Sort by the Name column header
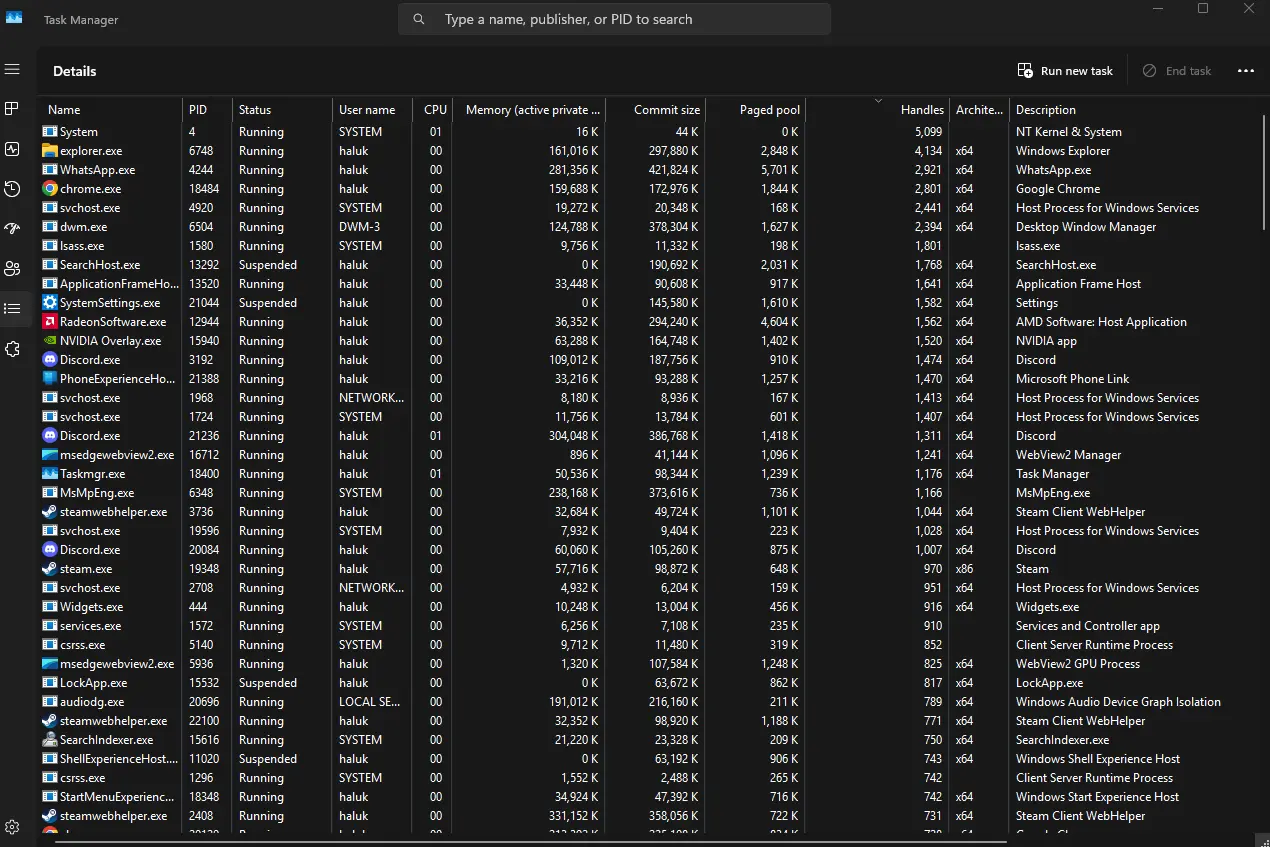The image size is (1270, 847). (110, 110)
